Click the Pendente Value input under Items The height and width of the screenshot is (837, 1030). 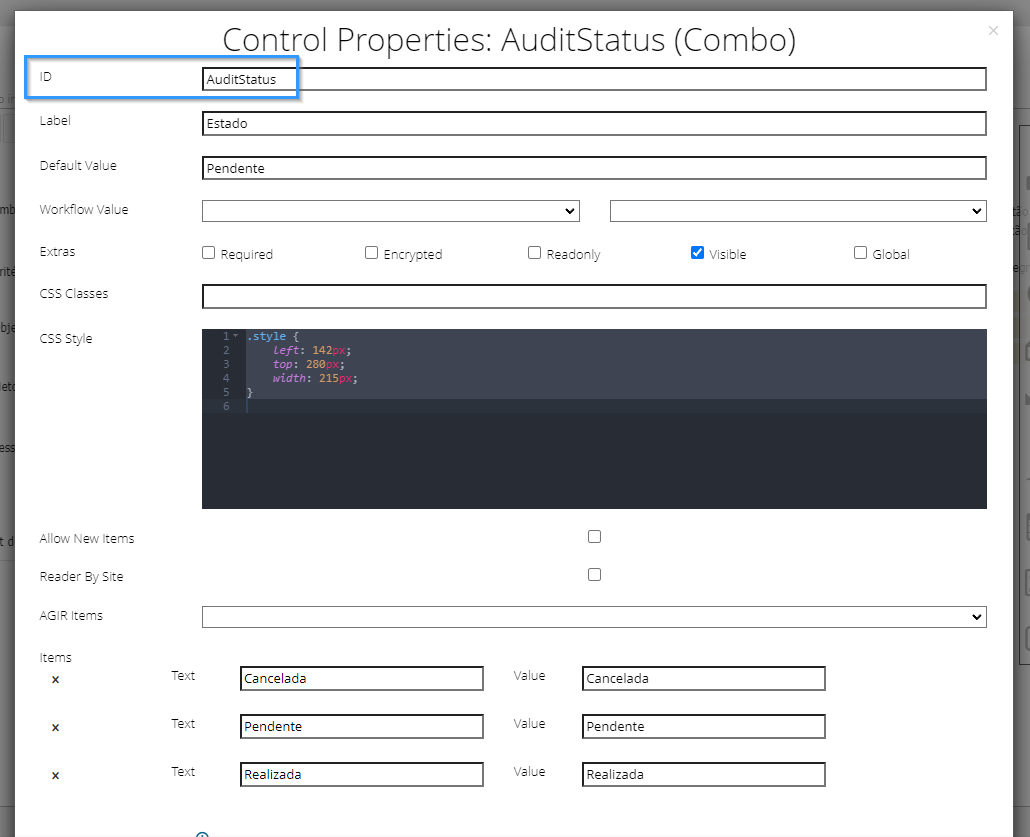pos(704,727)
